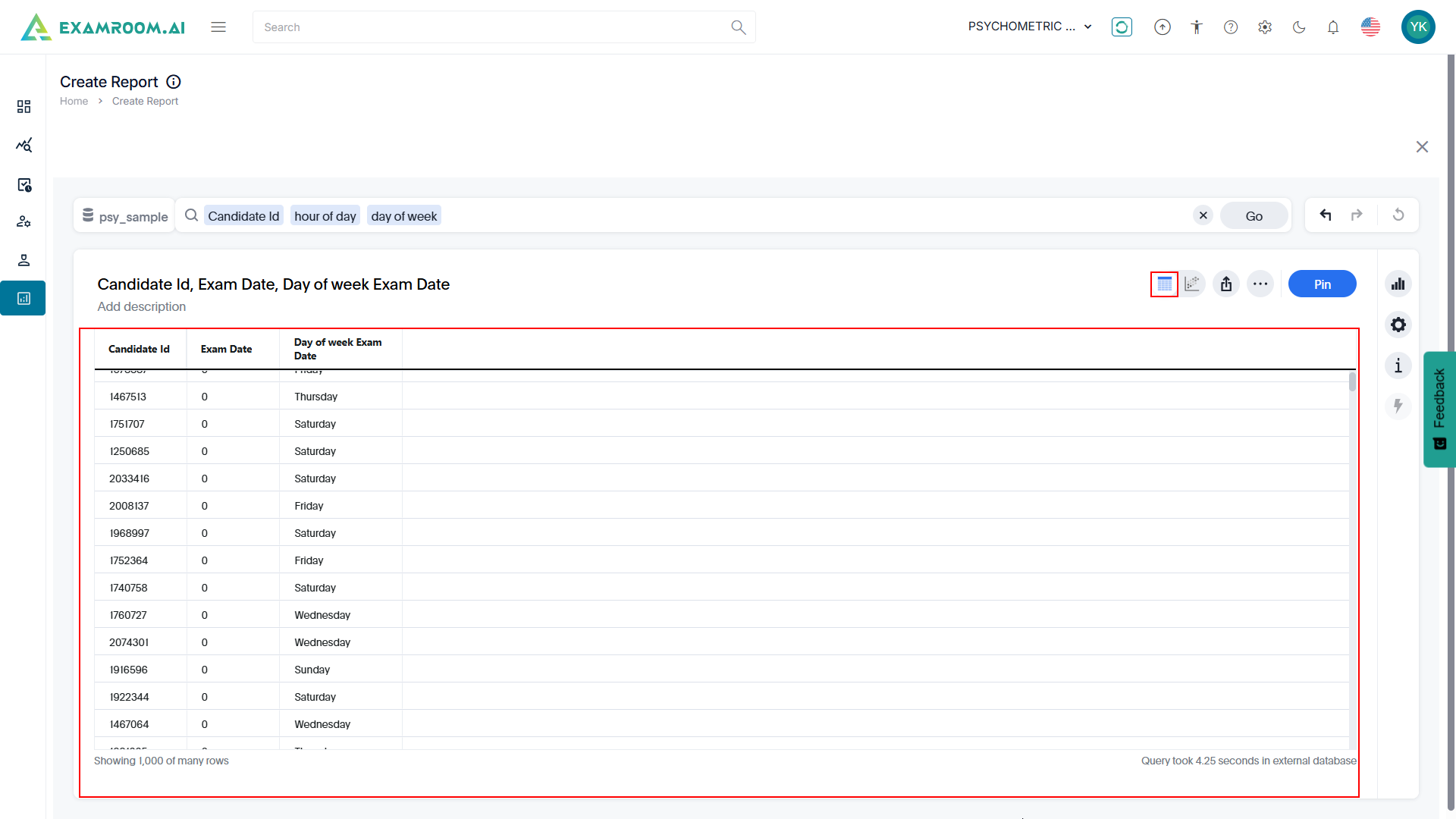The width and height of the screenshot is (1456, 819).
Task: Open chart settings gear in right panel
Action: pos(1398,325)
